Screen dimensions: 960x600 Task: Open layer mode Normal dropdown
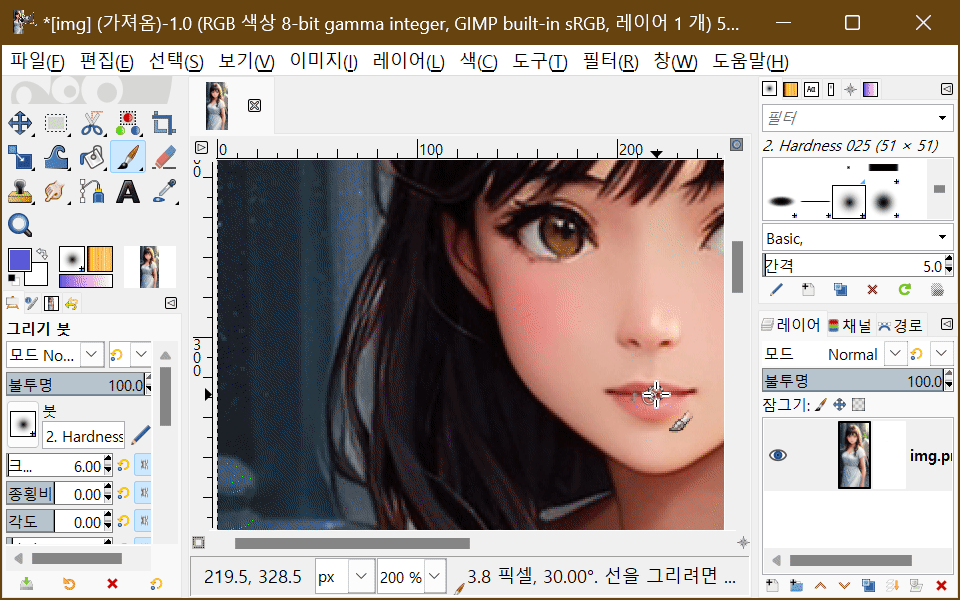click(895, 353)
